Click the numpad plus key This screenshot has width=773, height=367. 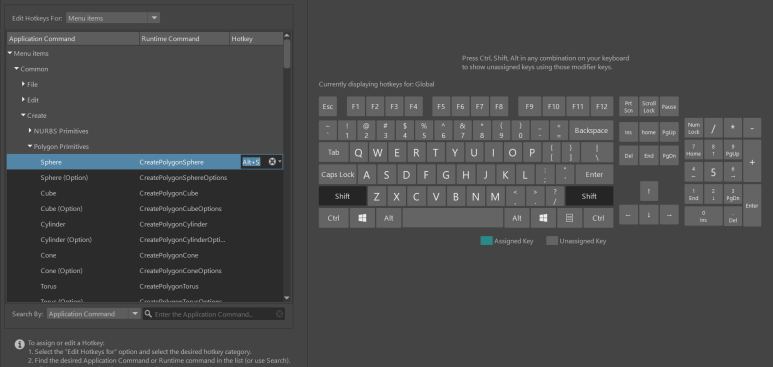click(x=752, y=161)
